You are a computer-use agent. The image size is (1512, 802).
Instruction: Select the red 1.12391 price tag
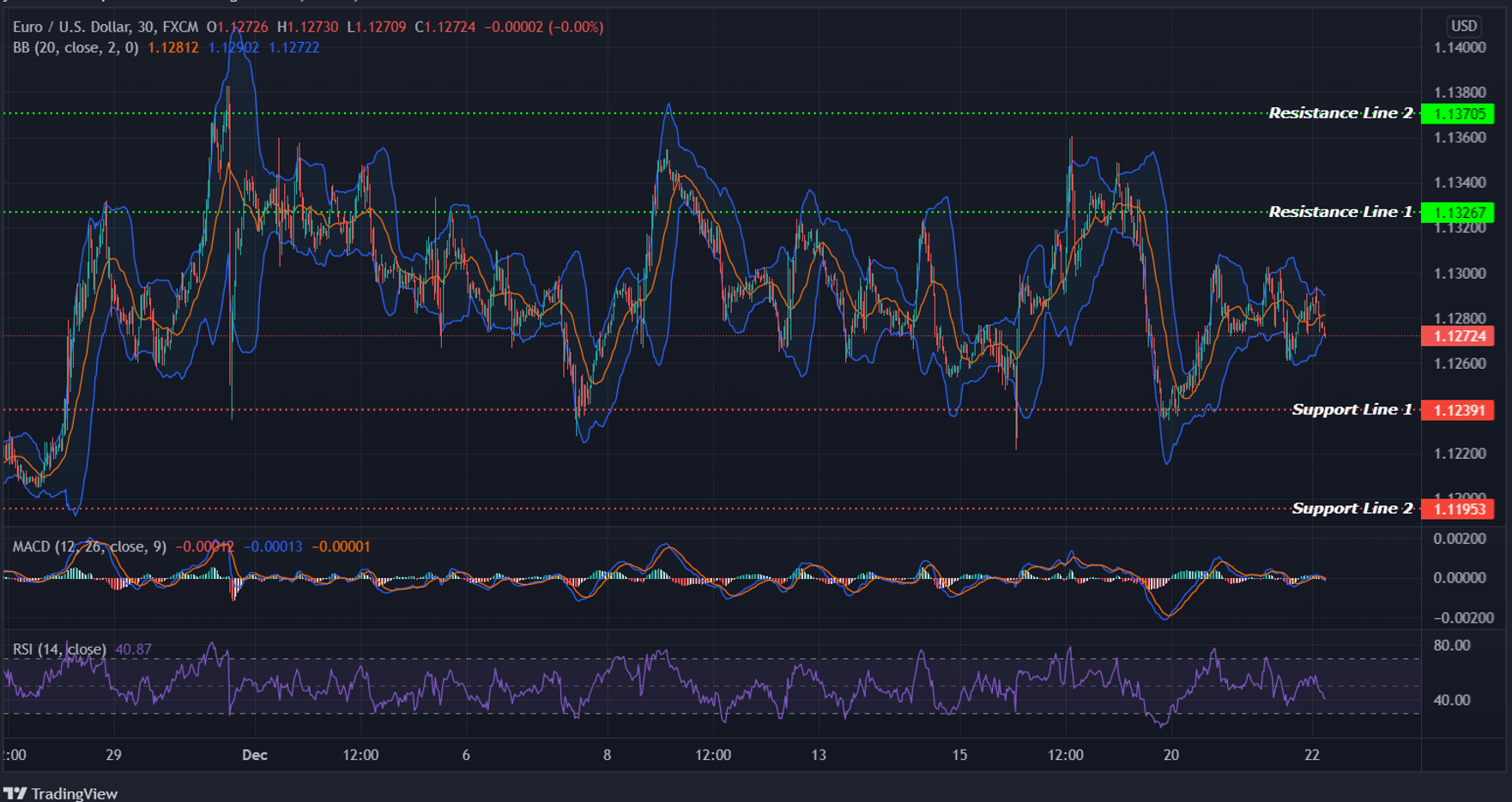[x=1459, y=411]
